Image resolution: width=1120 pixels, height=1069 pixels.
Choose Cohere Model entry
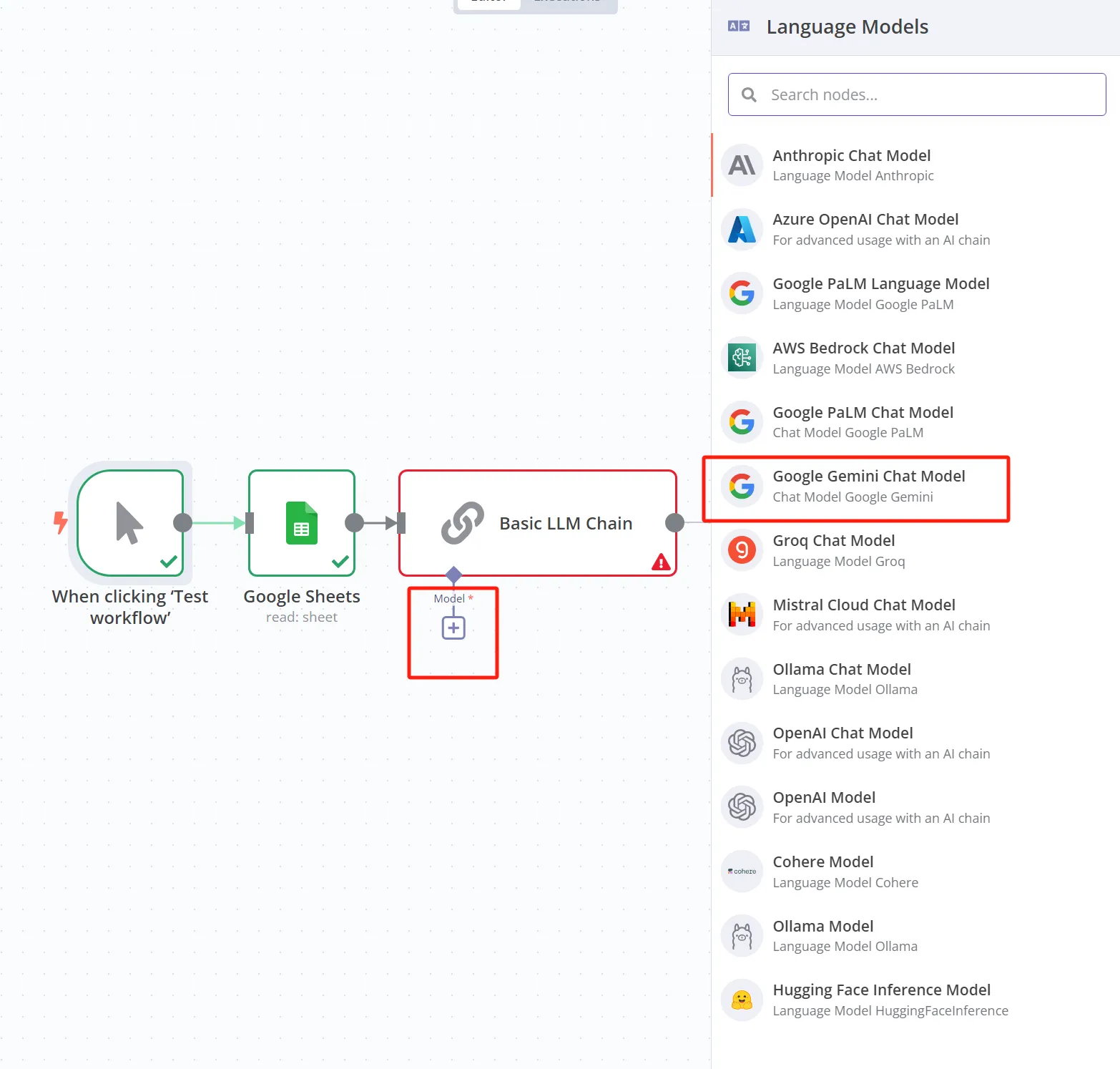coord(915,872)
